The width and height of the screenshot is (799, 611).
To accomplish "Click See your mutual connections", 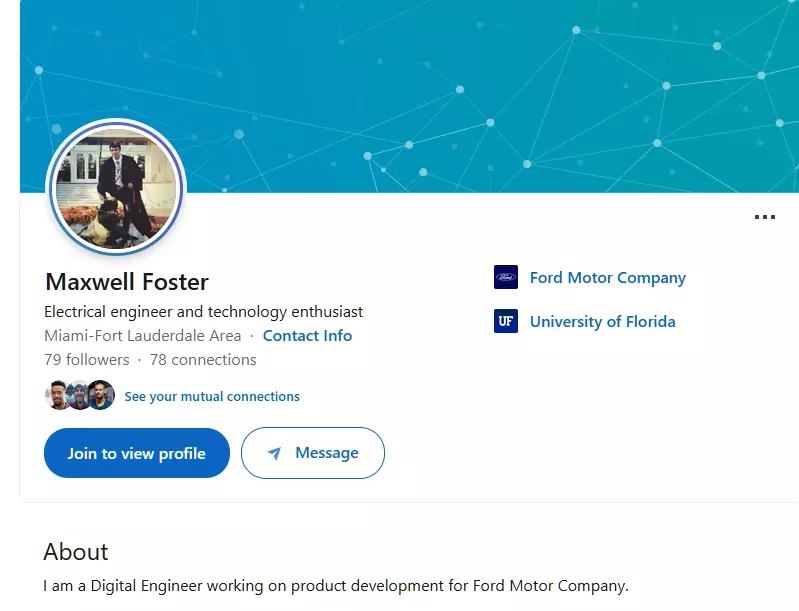I will pyautogui.click(x=212, y=397).
